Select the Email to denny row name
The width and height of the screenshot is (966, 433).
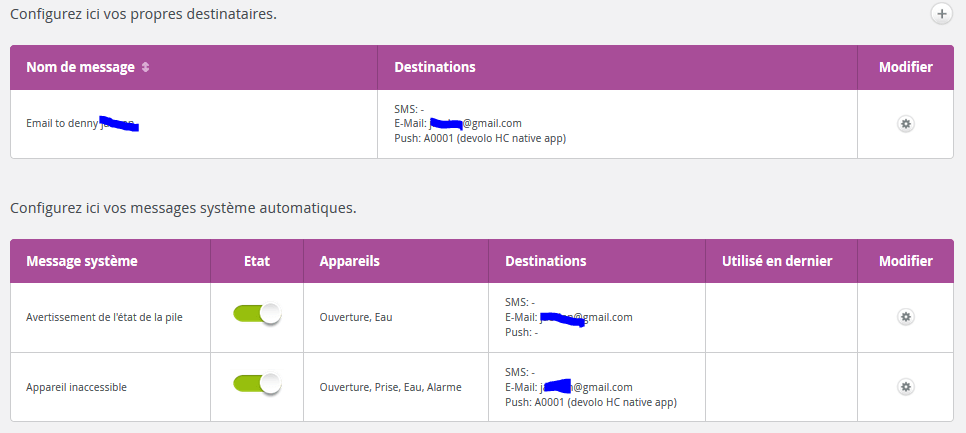point(82,124)
